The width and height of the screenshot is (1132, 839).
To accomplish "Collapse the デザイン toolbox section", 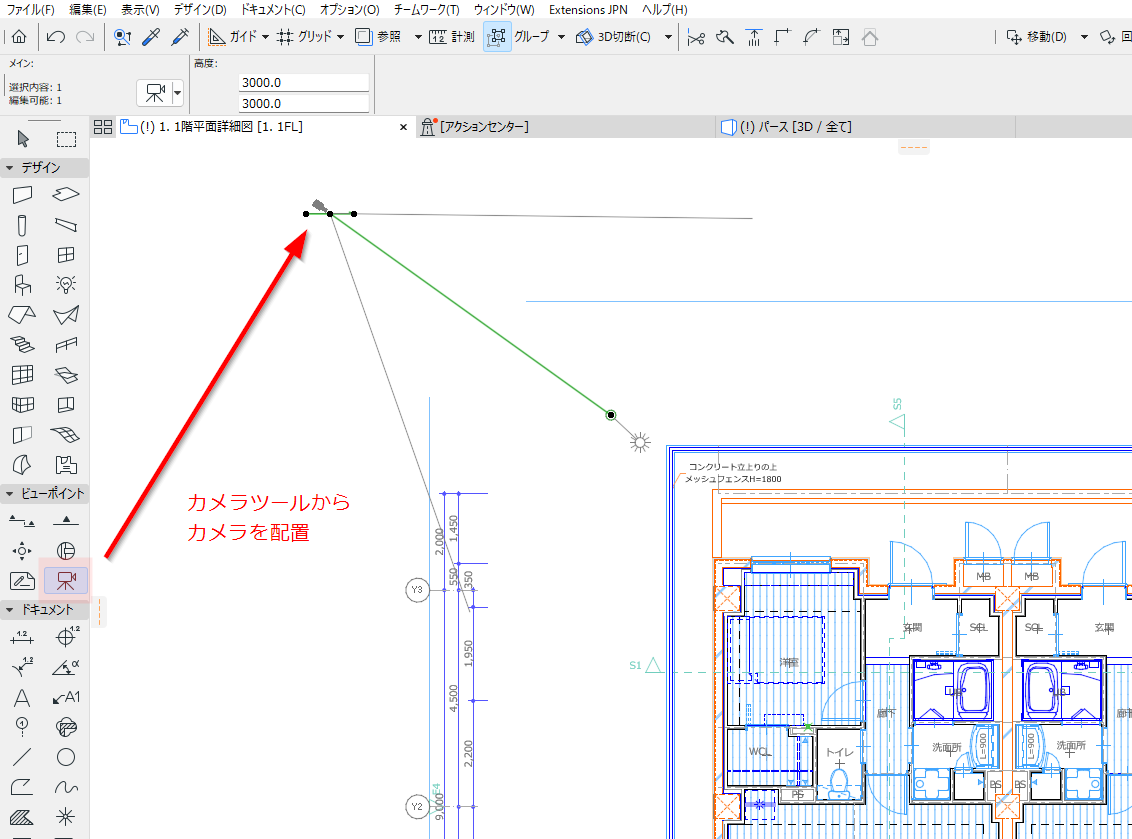I will pos(9,168).
